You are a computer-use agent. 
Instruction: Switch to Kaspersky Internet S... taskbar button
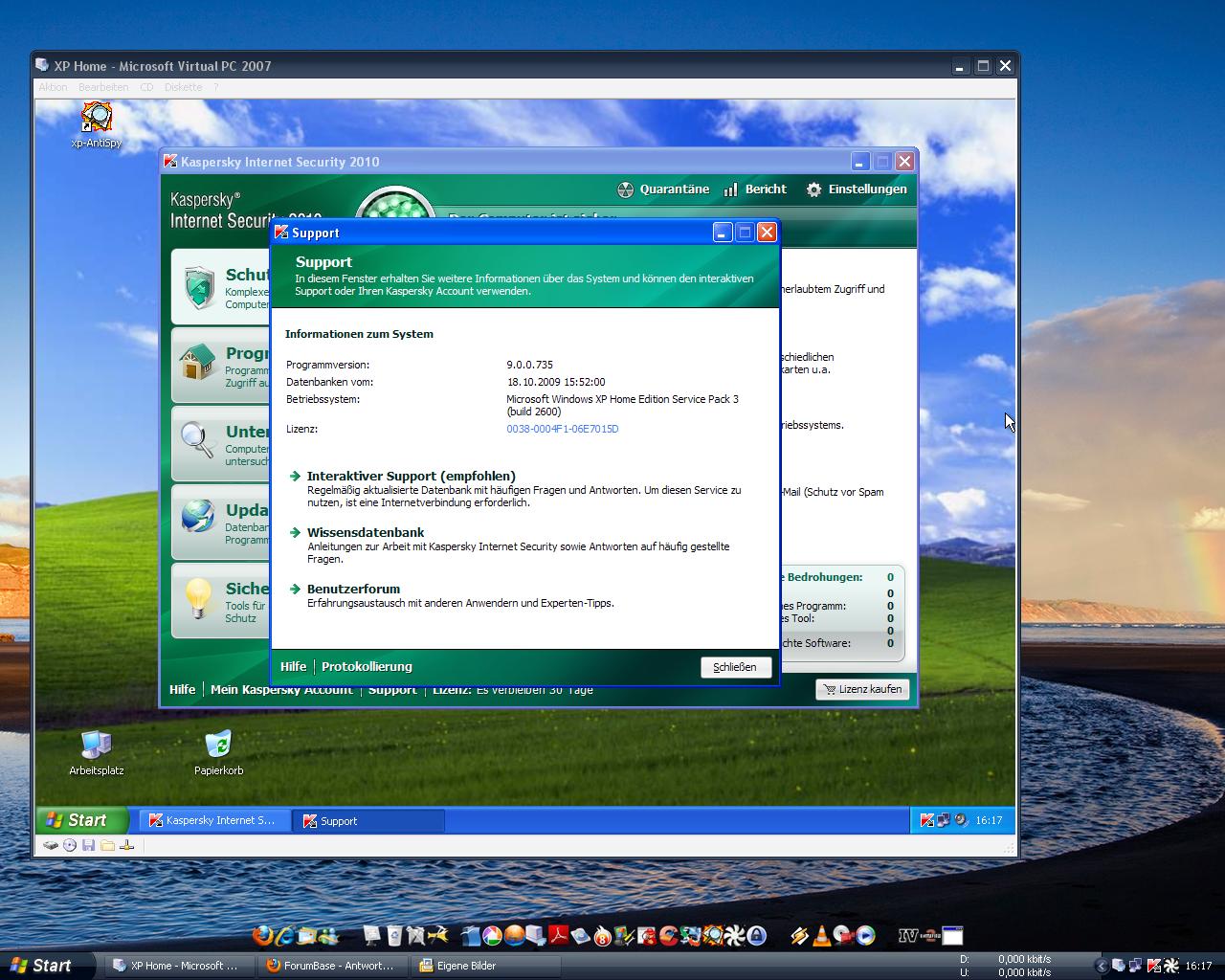[x=214, y=820]
